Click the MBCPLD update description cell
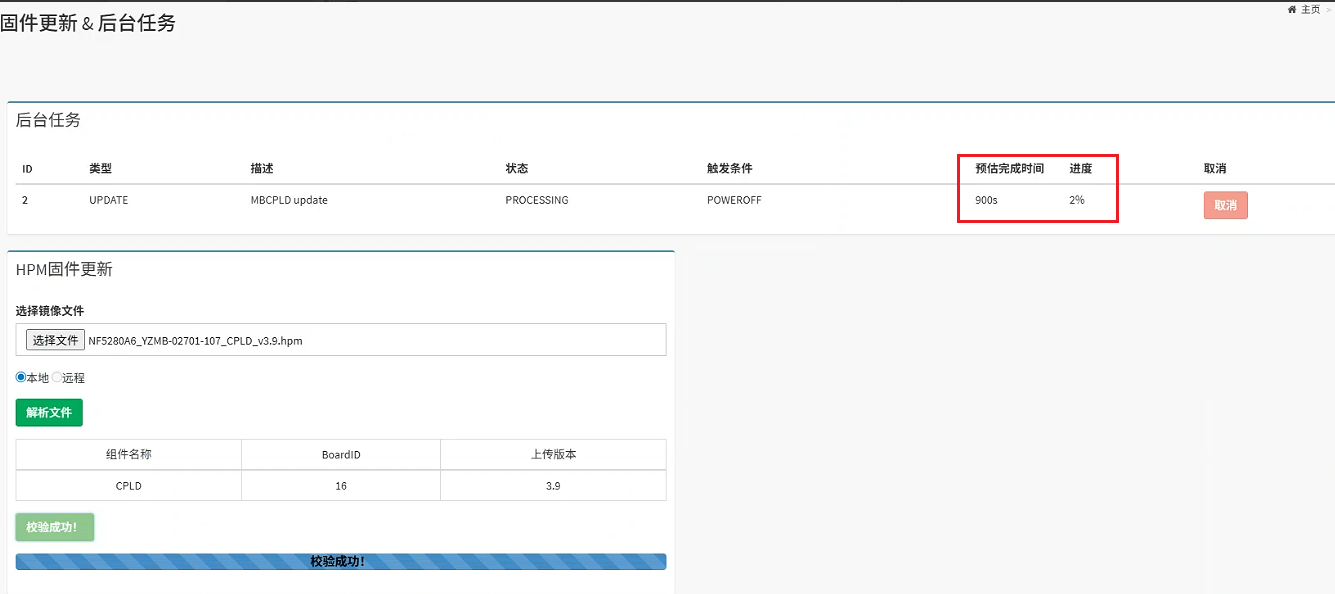Viewport: 1335px width, 594px height. coord(289,200)
